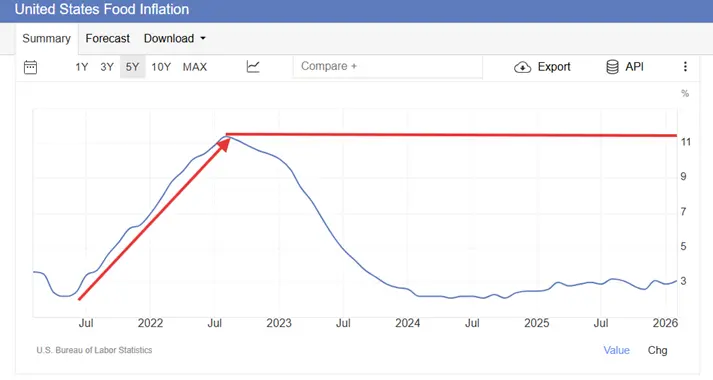Viewport: 713px width, 380px height.
Task: Click the 2022 x-axis label
Action: [x=150, y=323]
